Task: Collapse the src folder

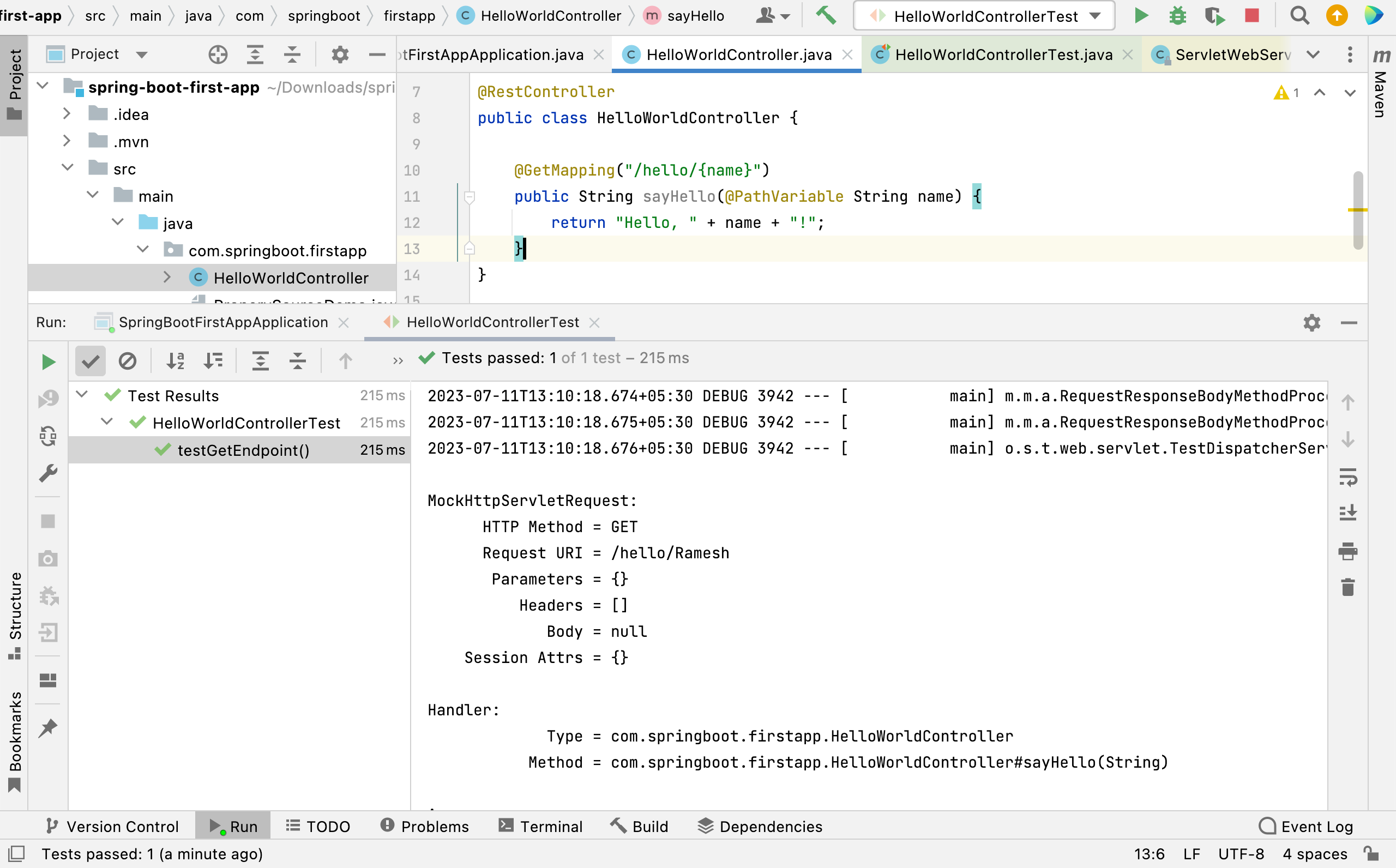Action: [67, 167]
